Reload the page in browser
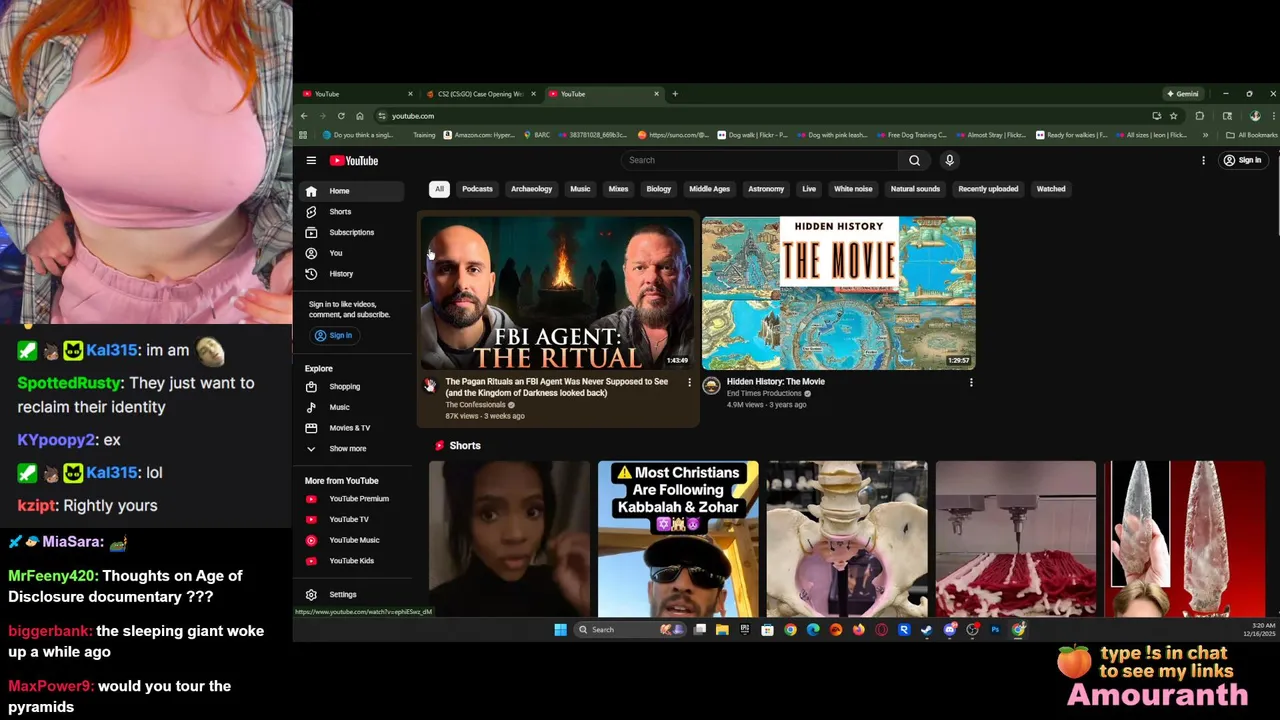The image size is (1280, 720). point(341,116)
